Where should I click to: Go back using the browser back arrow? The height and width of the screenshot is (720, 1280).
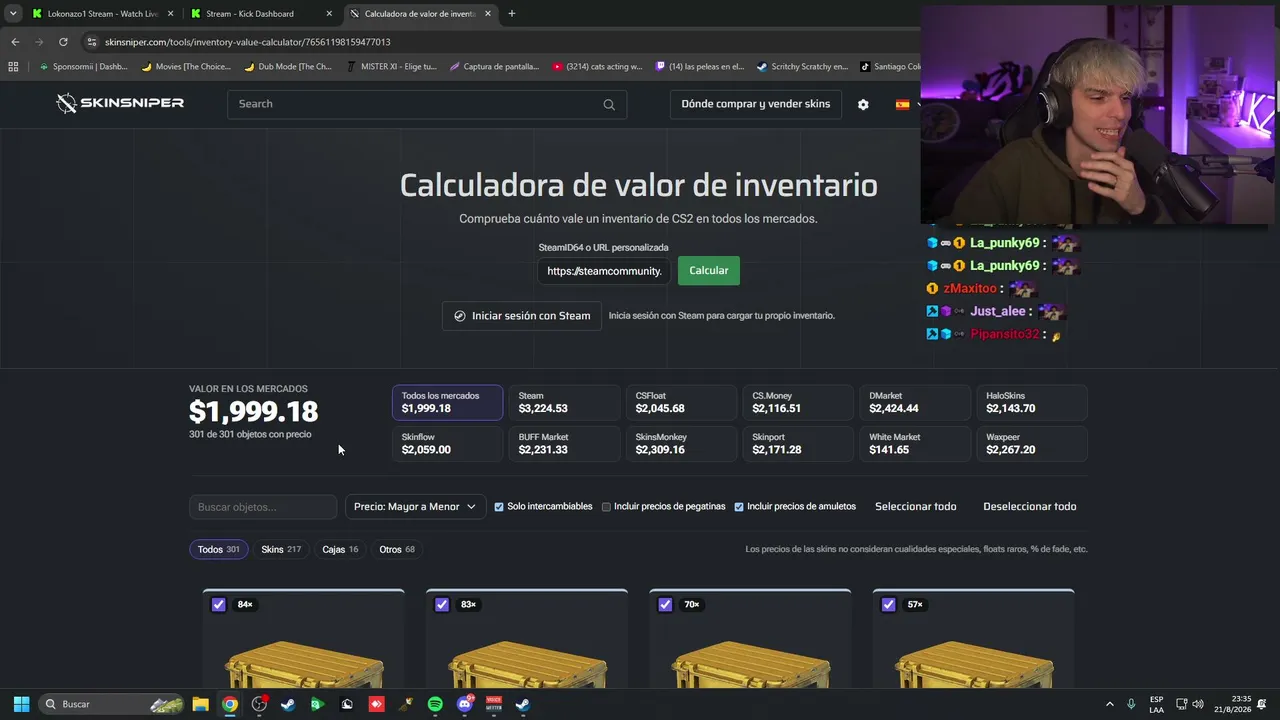click(x=15, y=42)
